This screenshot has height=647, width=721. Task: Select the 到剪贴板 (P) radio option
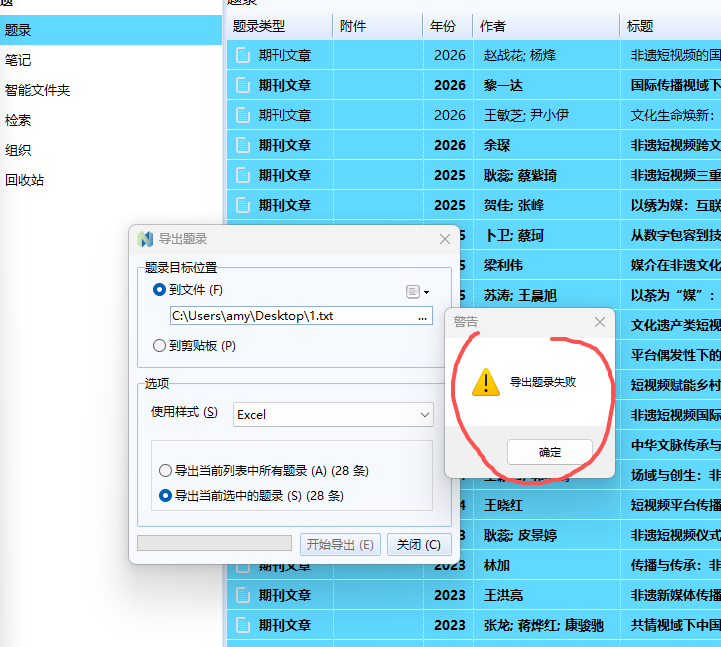(194, 345)
